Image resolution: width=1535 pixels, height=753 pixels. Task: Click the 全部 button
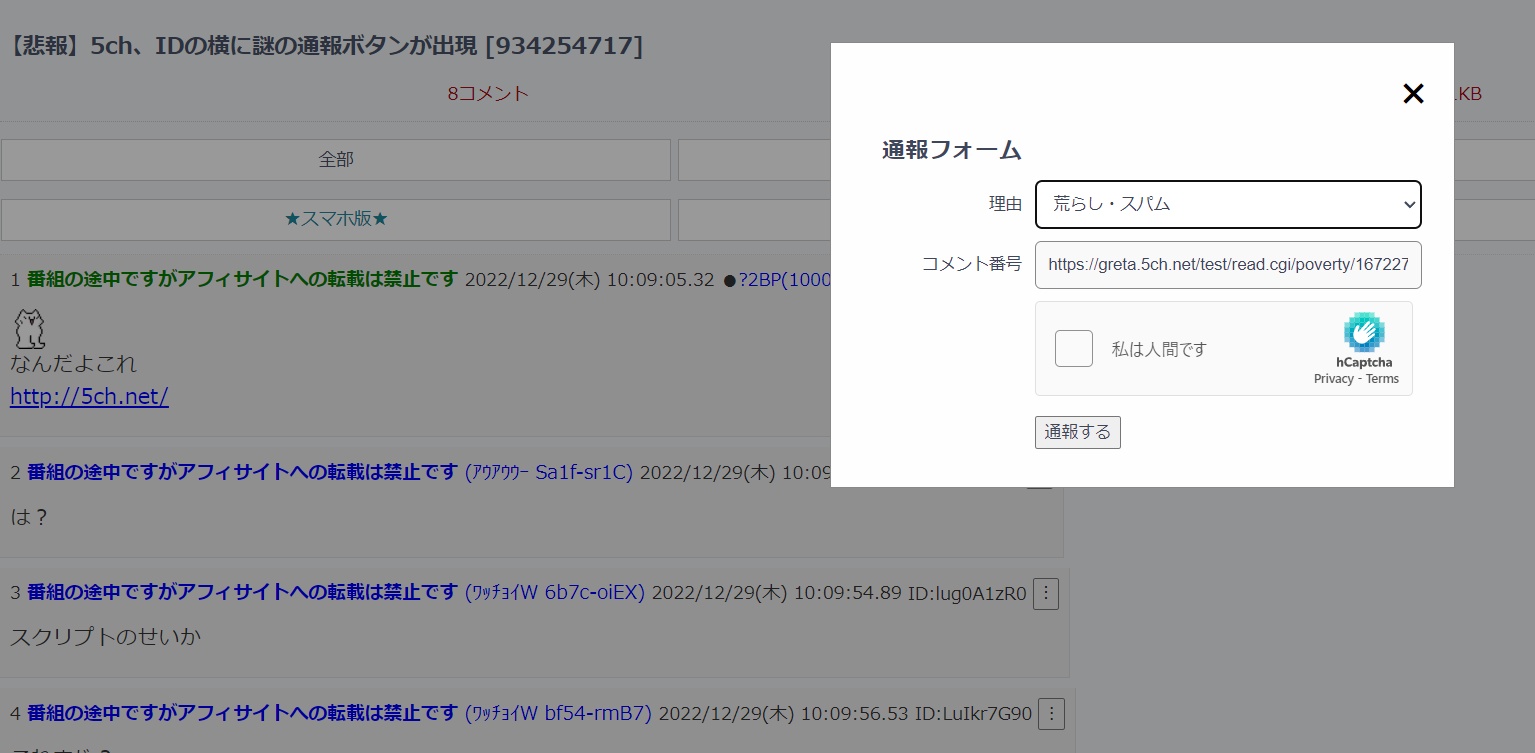click(x=336, y=159)
